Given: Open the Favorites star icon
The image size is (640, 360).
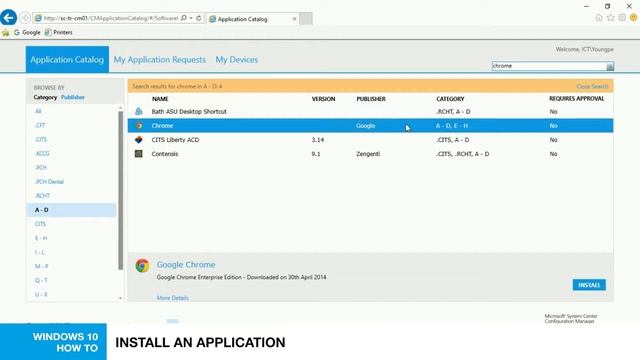Looking at the screenshot, I should tap(611, 18).
